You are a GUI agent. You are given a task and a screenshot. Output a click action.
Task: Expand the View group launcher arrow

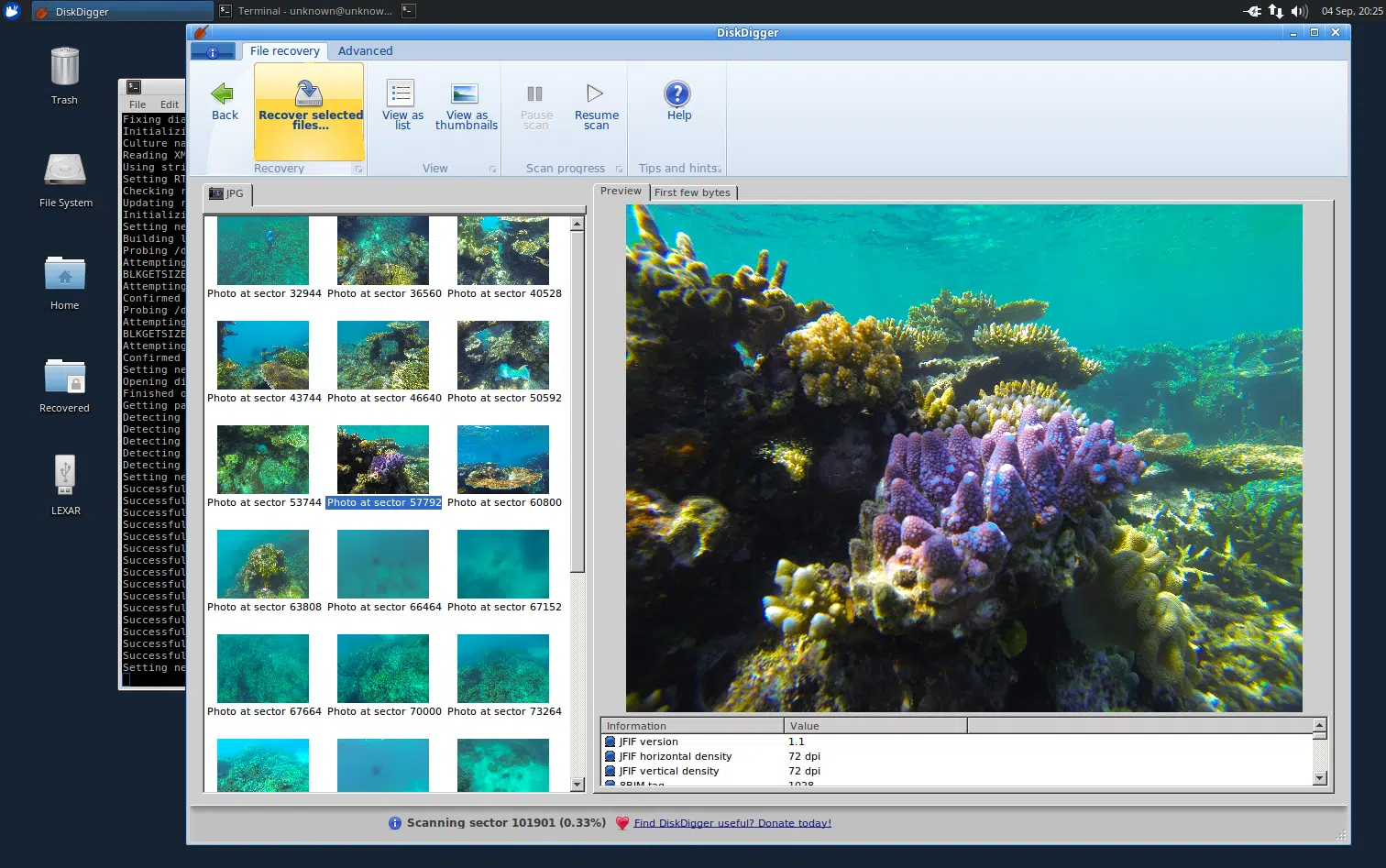click(x=492, y=170)
